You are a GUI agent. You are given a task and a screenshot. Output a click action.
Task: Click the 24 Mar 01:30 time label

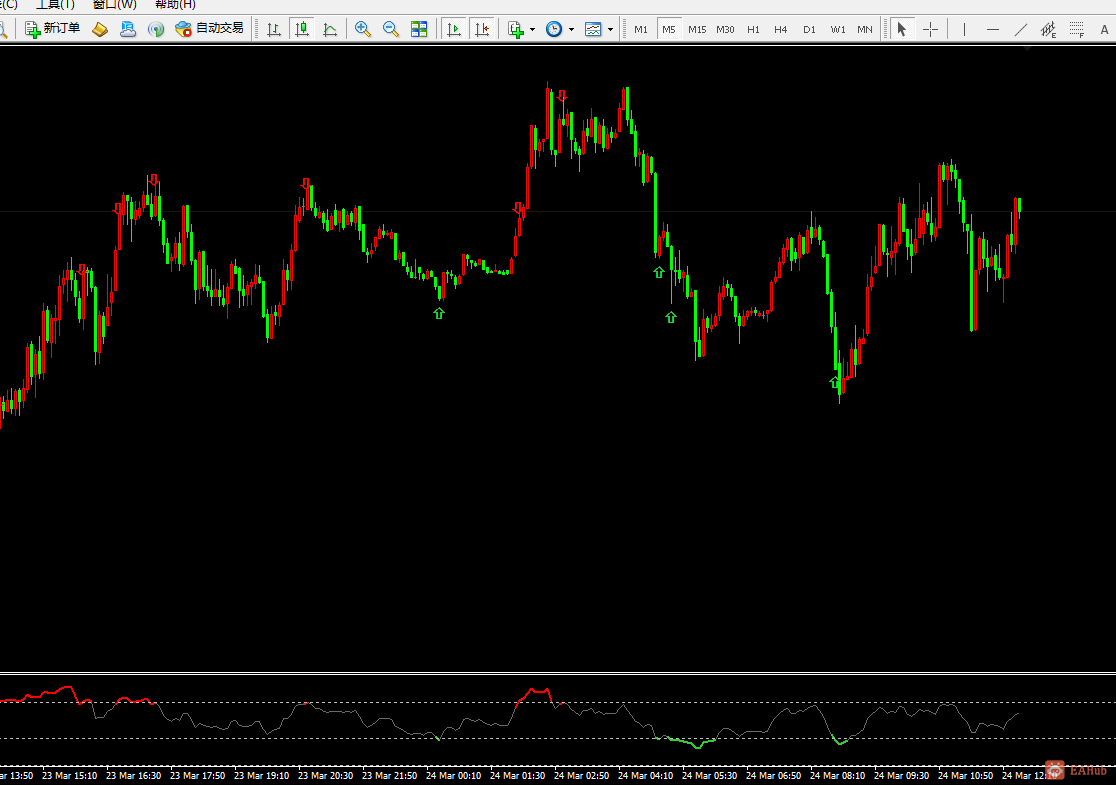click(x=518, y=775)
